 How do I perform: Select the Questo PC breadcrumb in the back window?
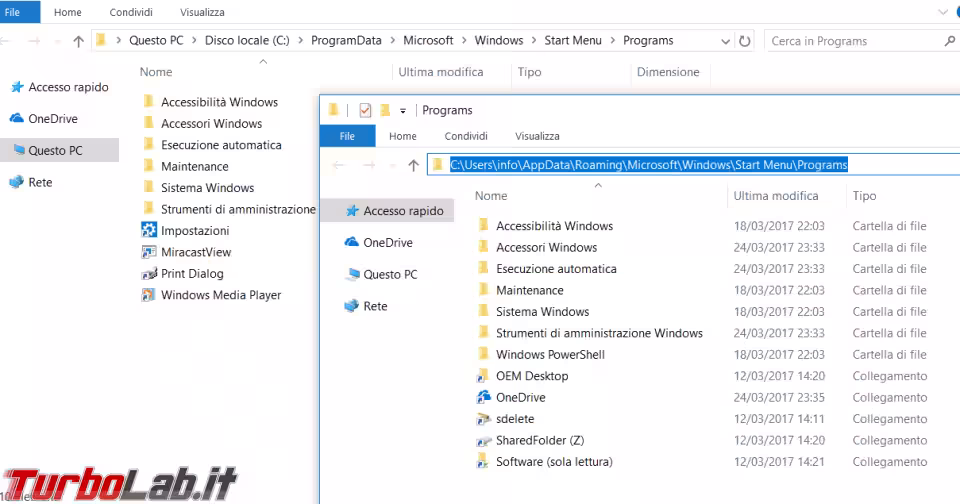click(156, 40)
